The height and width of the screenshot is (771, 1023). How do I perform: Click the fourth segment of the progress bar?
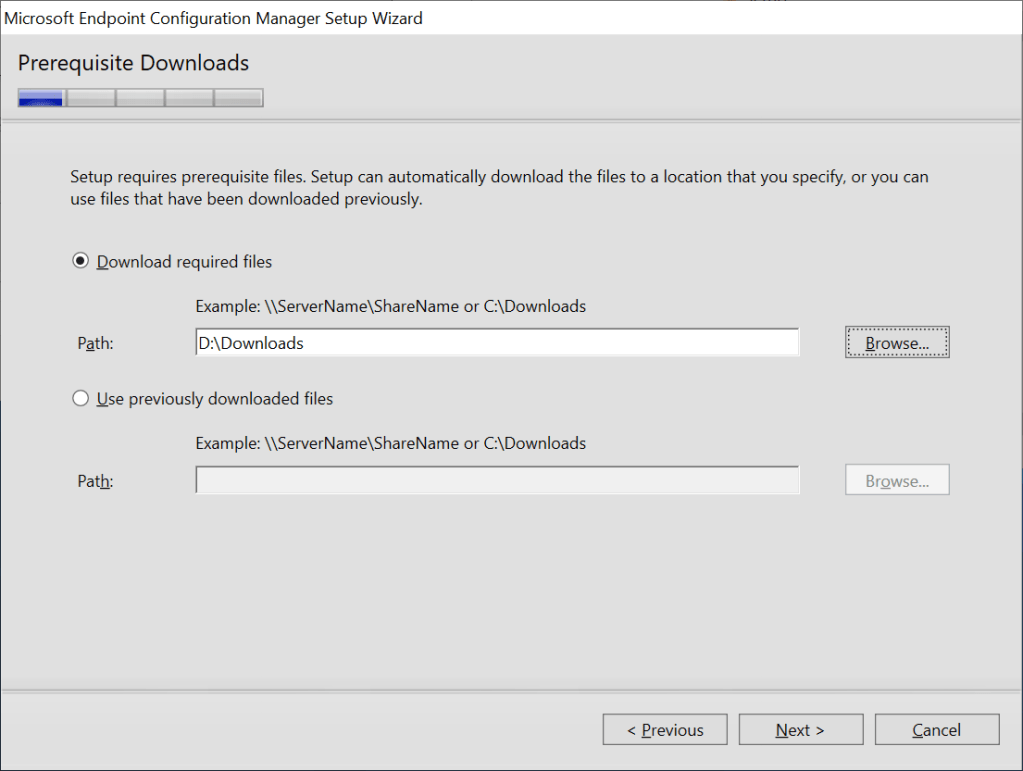(x=189, y=98)
